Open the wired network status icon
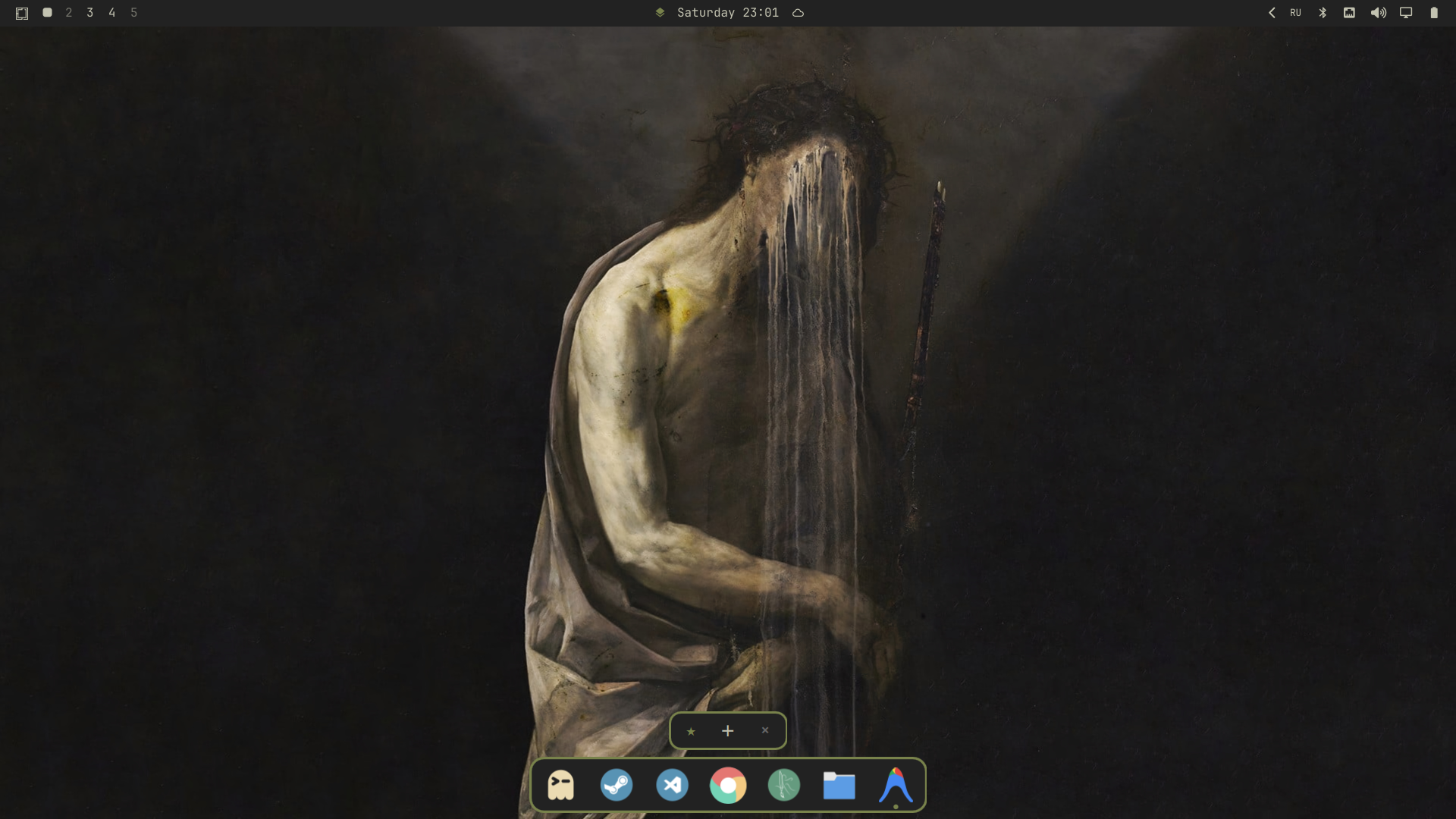 [x=1350, y=13]
